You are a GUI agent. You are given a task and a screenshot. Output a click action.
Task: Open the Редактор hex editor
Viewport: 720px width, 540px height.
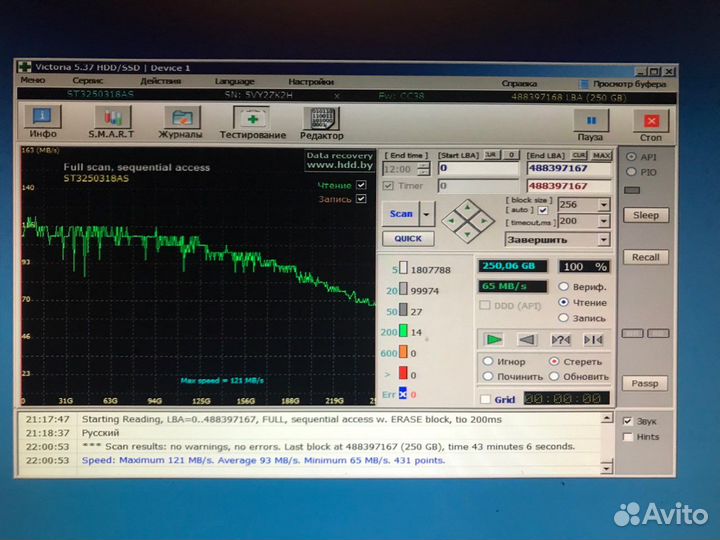[x=321, y=122]
